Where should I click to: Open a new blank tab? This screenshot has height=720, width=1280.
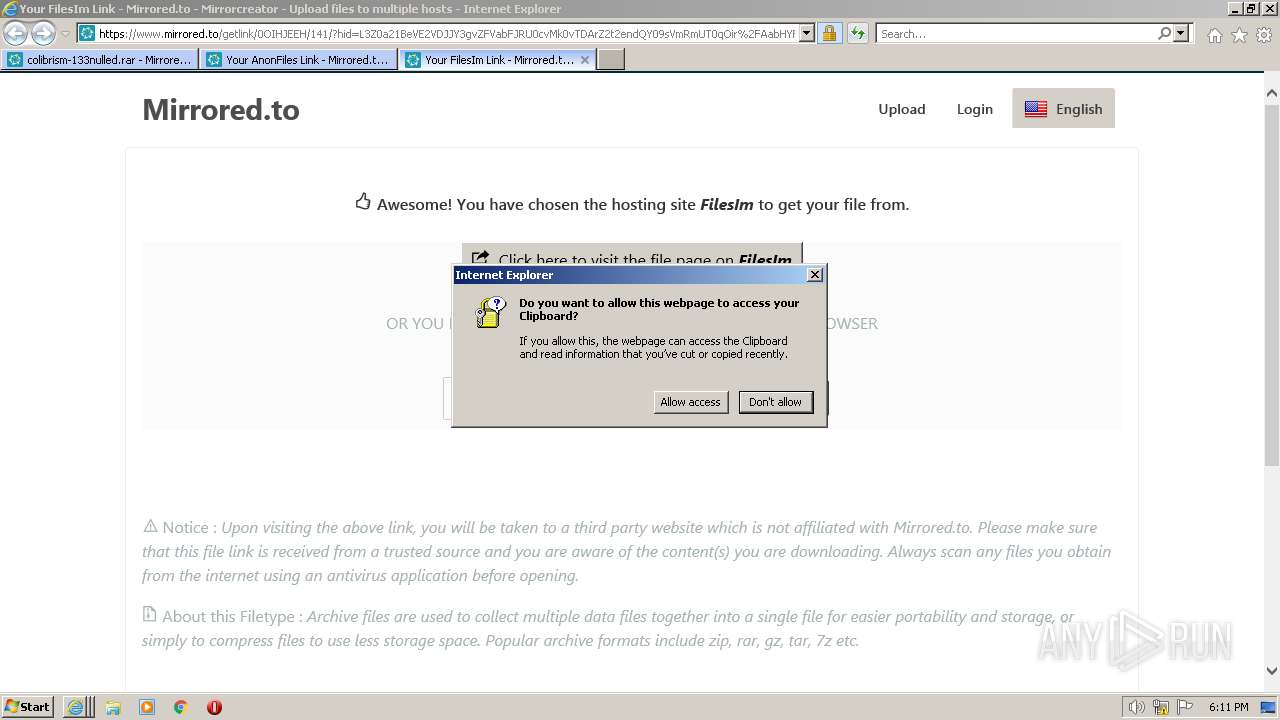click(611, 60)
